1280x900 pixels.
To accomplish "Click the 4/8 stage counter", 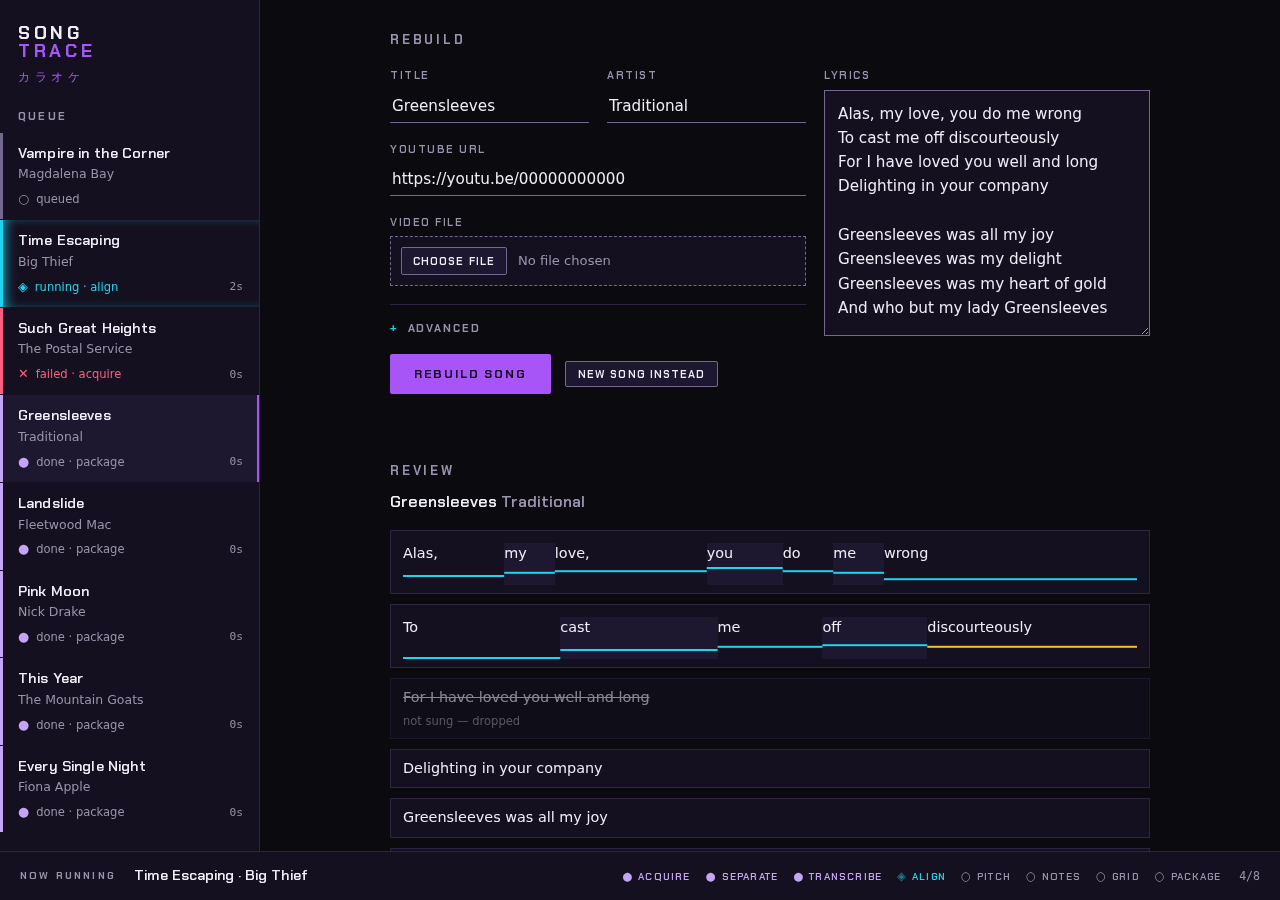I will click(1249, 876).
